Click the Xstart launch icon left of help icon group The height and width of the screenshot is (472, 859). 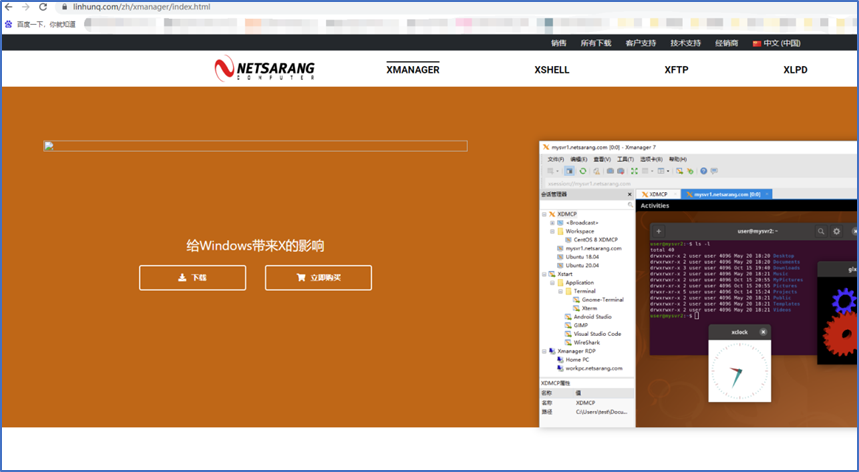coord(679,171)
